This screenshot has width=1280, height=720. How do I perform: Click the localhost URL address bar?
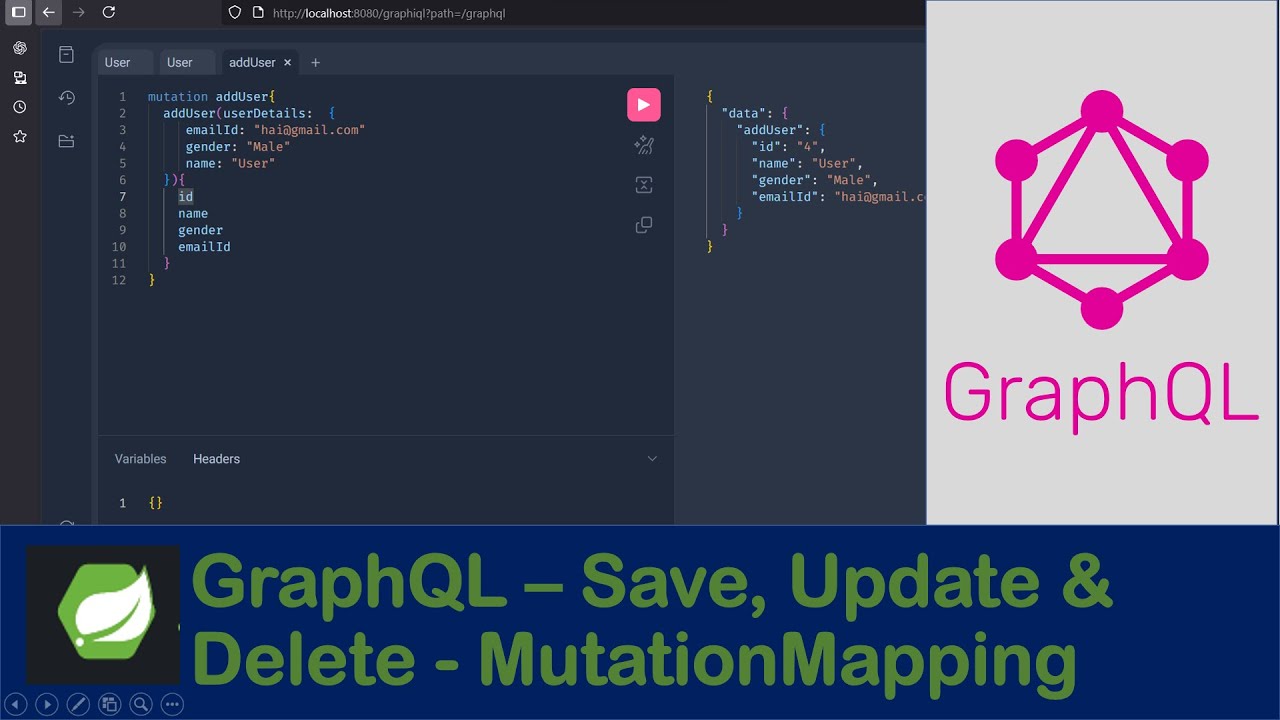[x=389, y=13]
